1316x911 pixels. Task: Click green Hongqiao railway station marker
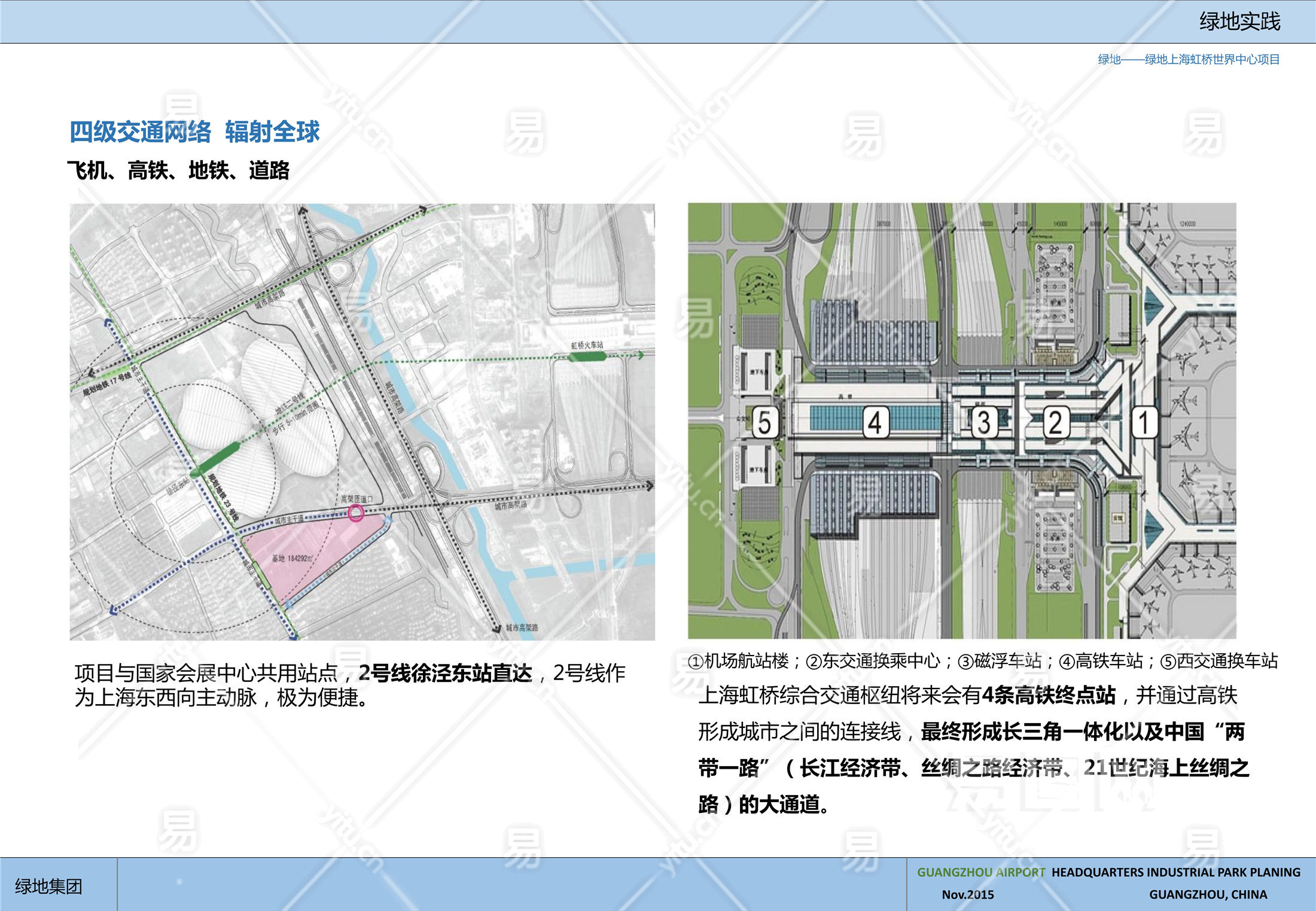(x=587, y=357)
